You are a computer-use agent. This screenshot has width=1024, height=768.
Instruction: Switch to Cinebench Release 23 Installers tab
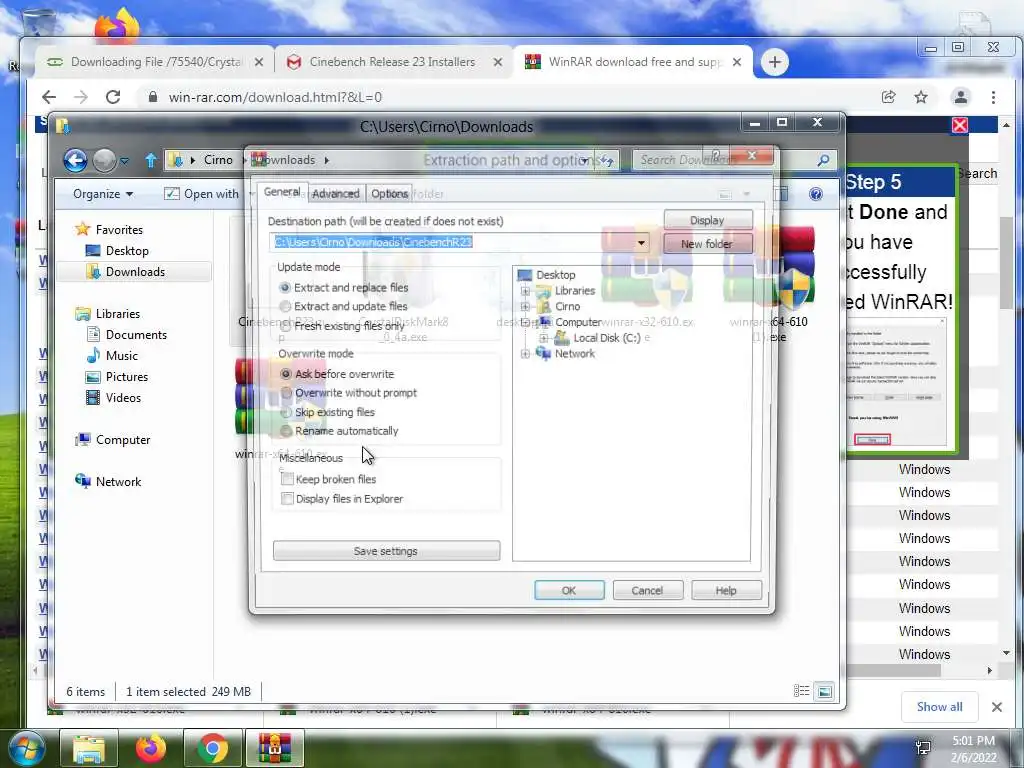394,62
